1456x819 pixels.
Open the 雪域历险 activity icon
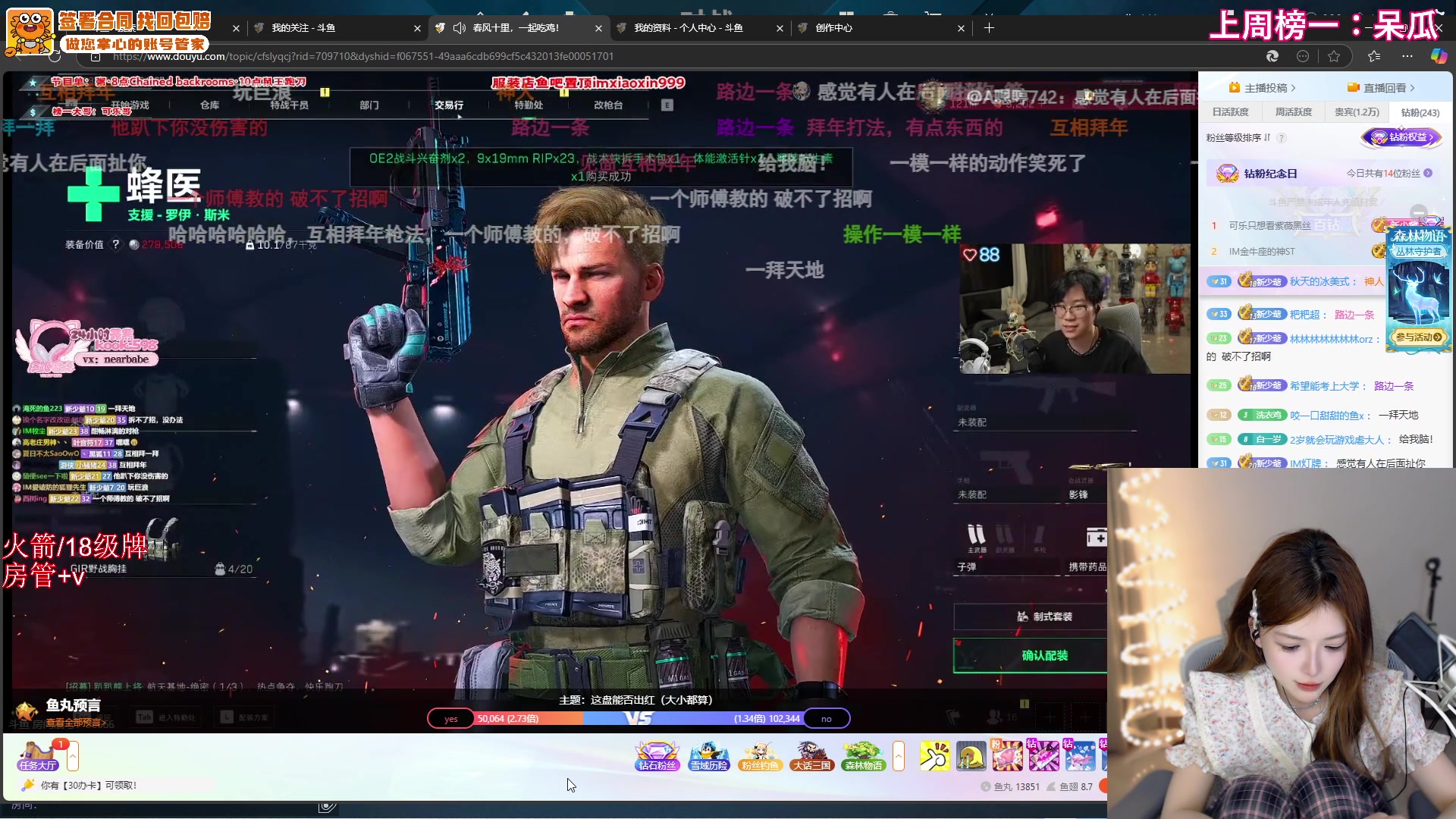coord(708,755)
